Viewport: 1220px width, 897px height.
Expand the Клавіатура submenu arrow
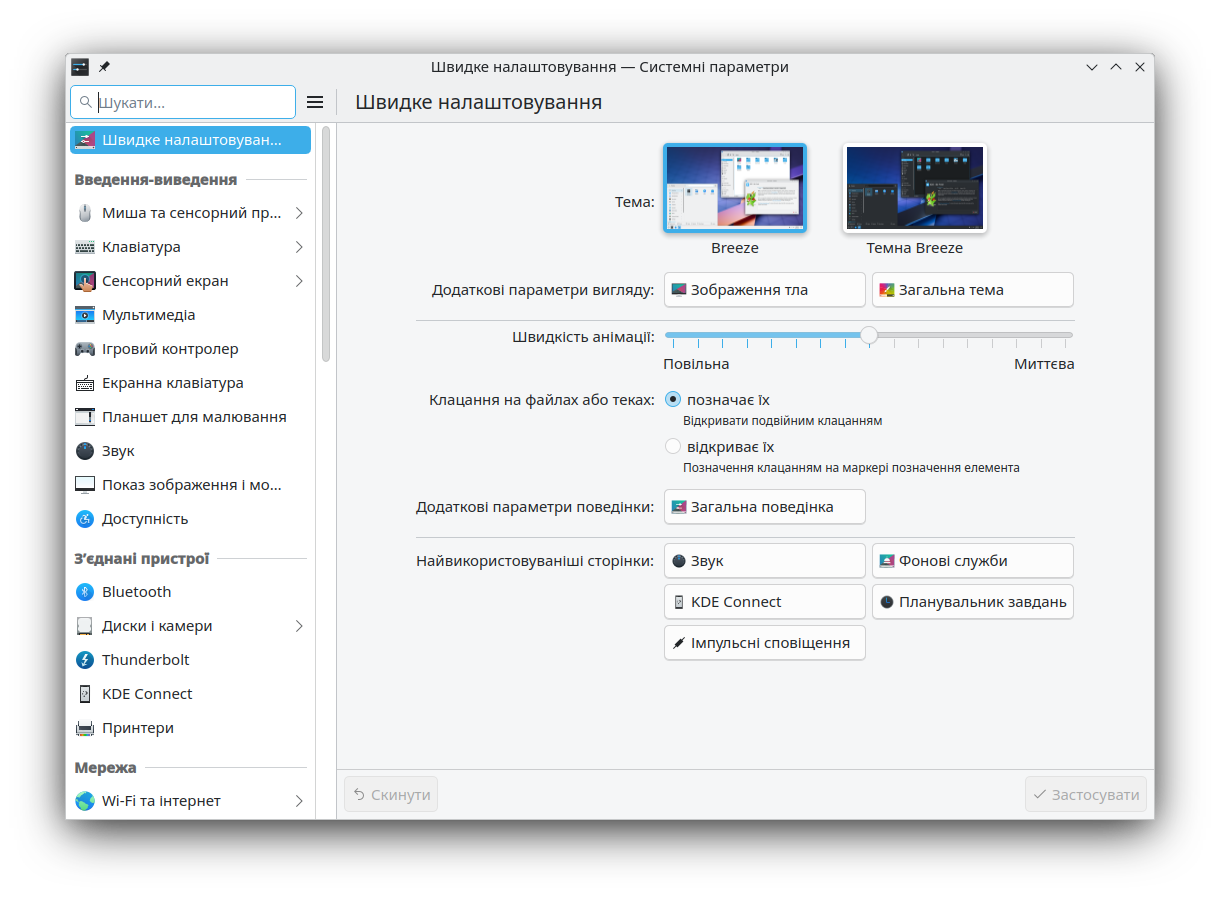click(299, 247)
